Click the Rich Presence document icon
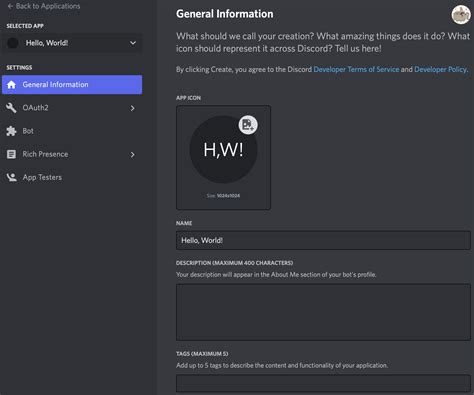Image resolution: width=474 pixels, height=395 pixels. (x=11, y=154)
